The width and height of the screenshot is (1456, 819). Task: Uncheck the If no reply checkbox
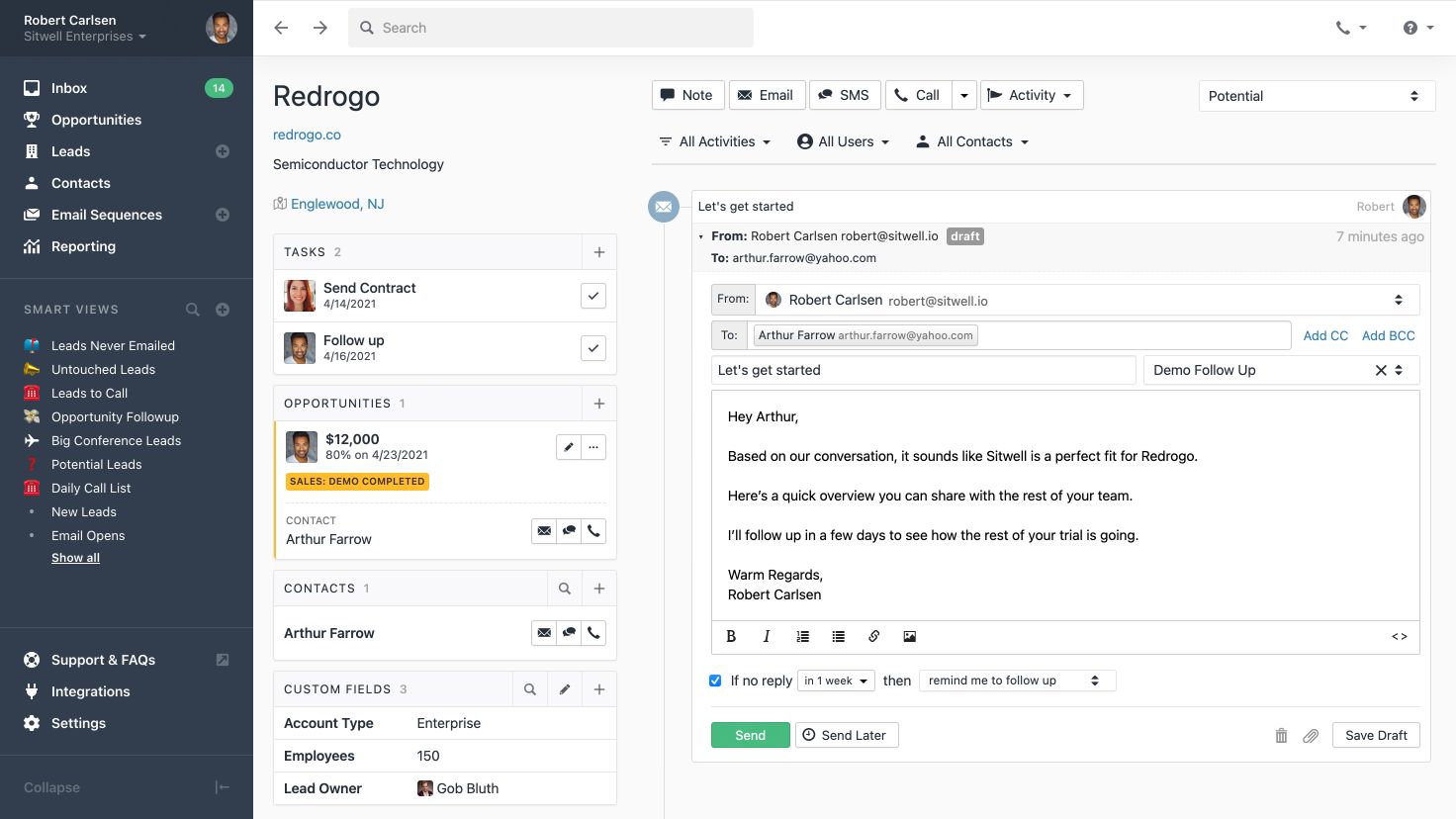(x=715, y=681)
